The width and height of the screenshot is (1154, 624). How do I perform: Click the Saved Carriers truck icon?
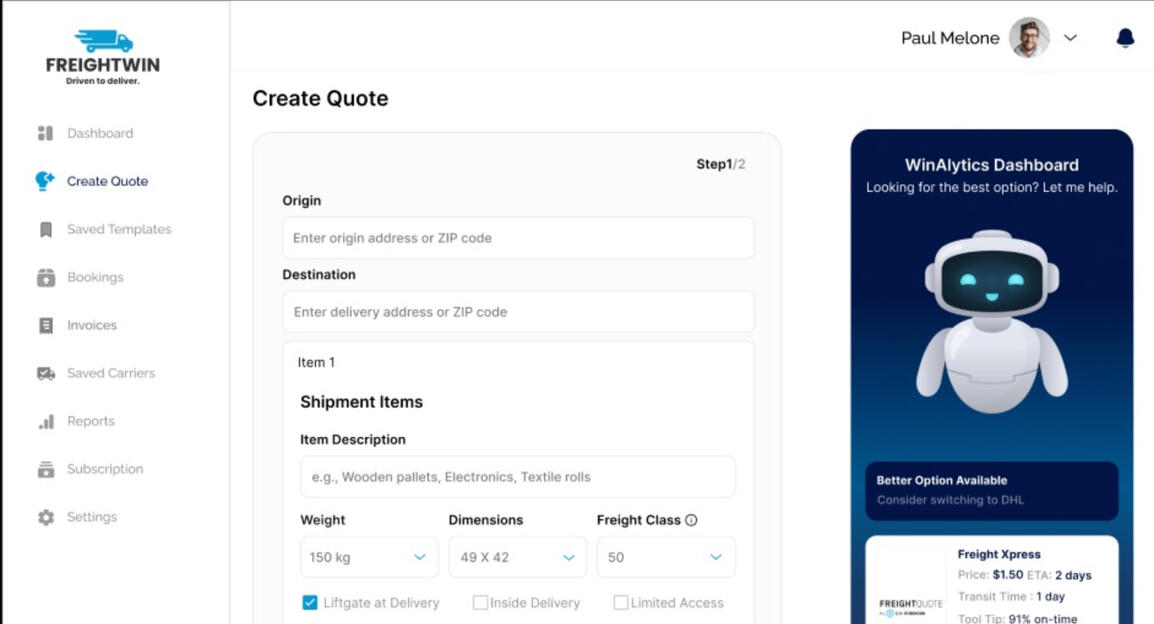point(45,373)
